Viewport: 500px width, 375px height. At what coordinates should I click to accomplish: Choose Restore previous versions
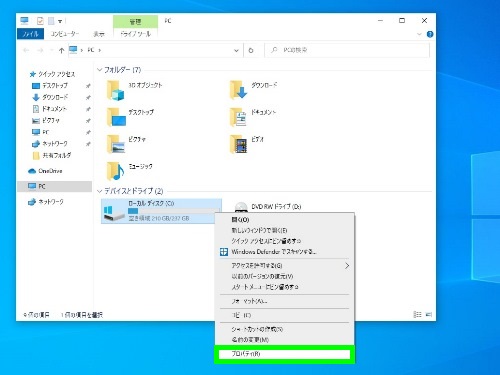(284, 276)
